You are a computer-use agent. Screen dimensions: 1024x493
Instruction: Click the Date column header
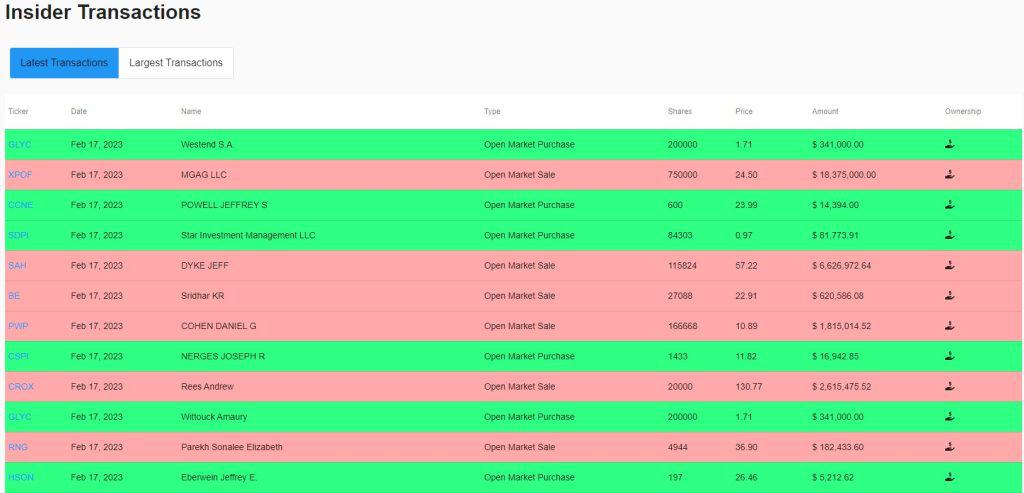pyautogui.click(x=78, y=112)
